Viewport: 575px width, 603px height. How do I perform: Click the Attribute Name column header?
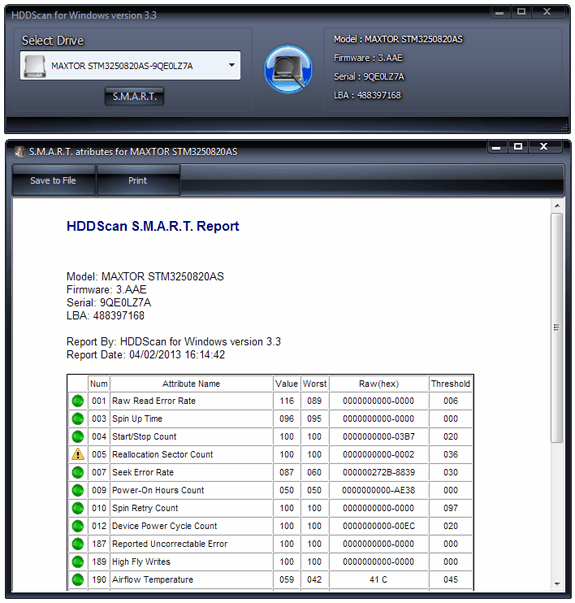[x=191, y=384]
